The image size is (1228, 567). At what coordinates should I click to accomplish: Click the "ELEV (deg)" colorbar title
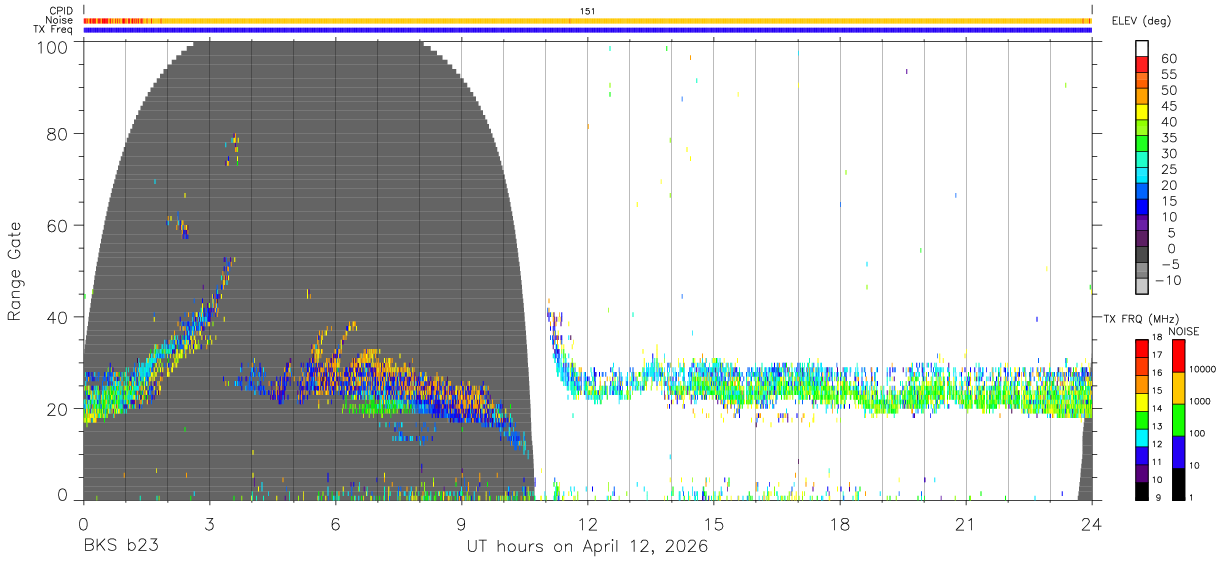pyautogui.click(x=1140, y=20)
